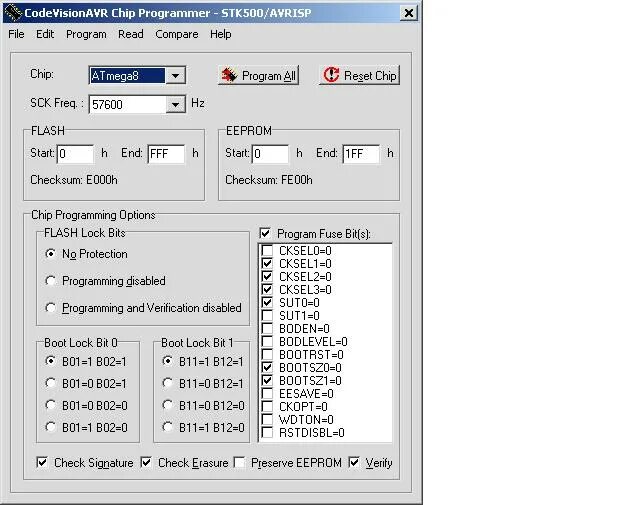Screen dimensions: 640x505
Task: Expand the Chip dropdown arrow
Action: click(176, 76)
